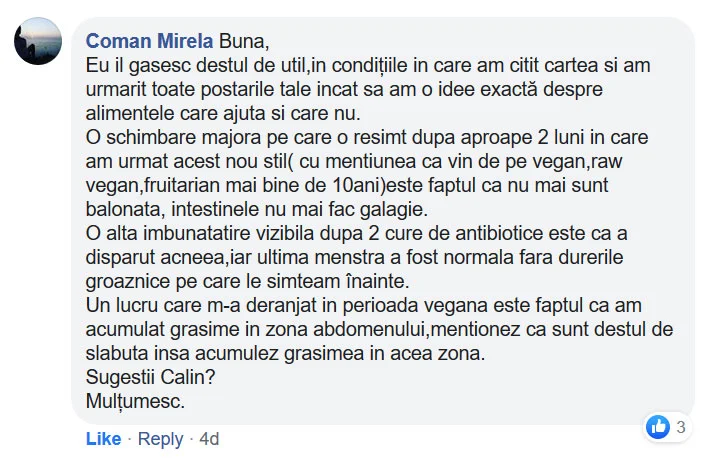This screenshot has height=459, width=714.
Task: Like Coman Mirela's comment
Action: (103, 439)
